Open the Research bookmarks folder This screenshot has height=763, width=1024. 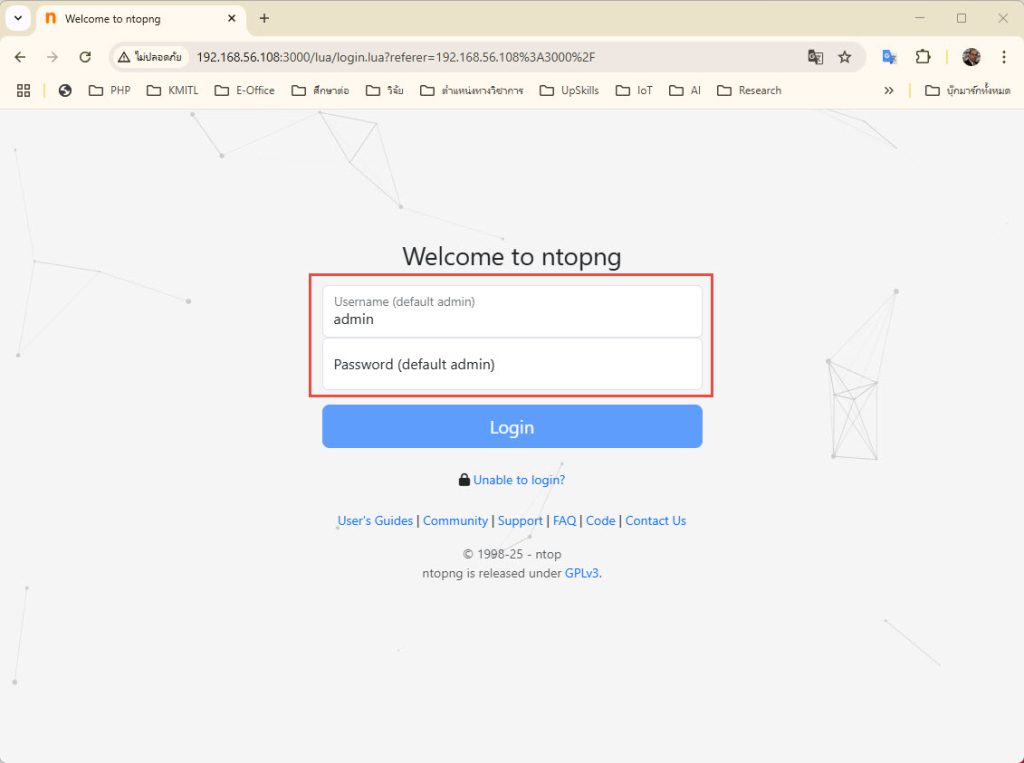click(749, 91)
